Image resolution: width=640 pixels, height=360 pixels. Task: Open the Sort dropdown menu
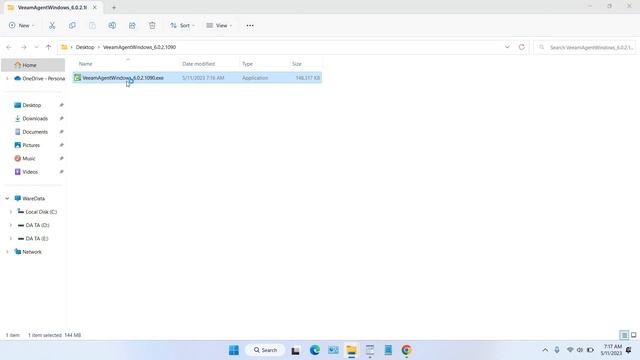(x=182, y=25)
